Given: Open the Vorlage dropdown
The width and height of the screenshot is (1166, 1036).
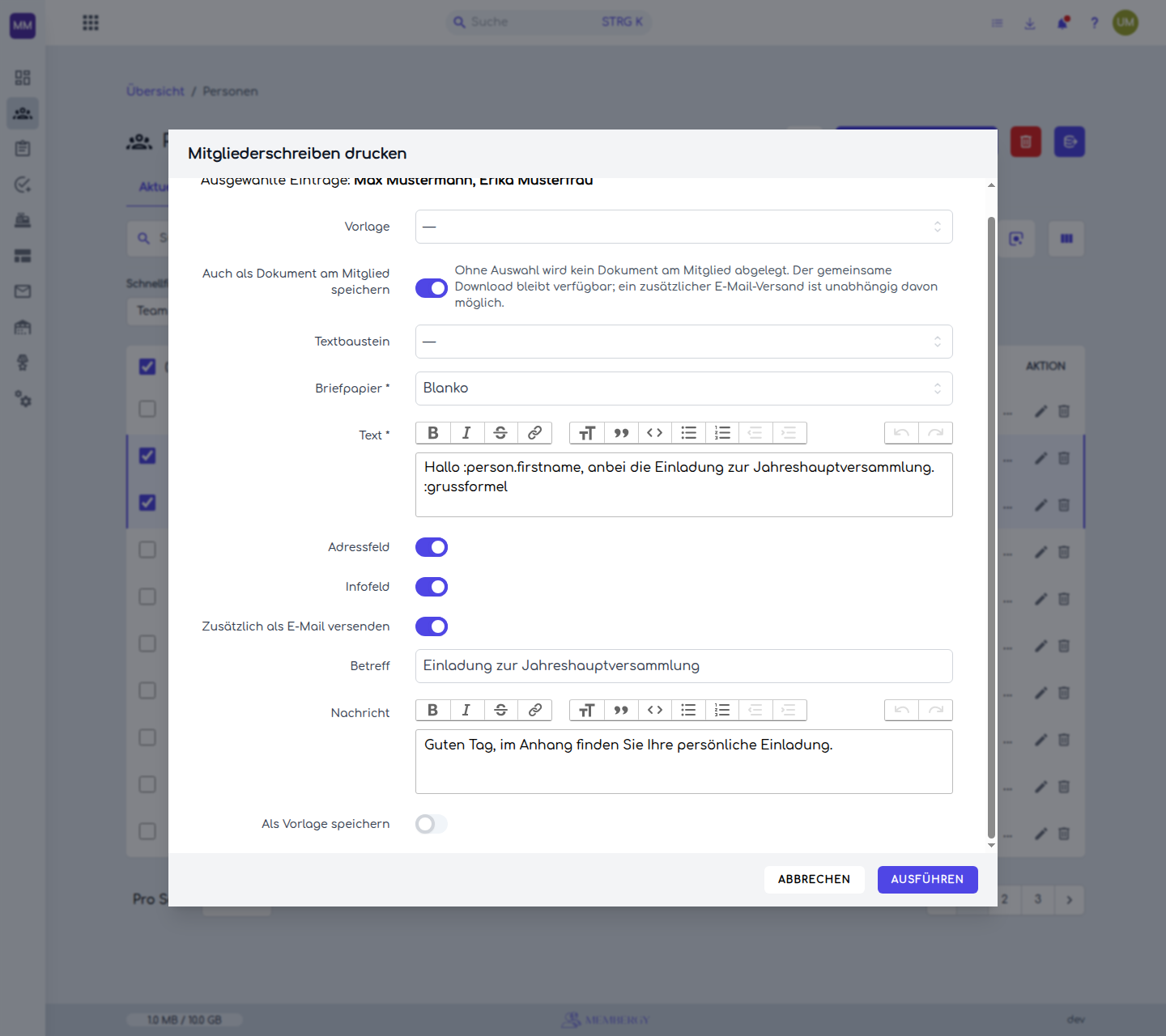Looking at the screenshot, I should (684, 227).
